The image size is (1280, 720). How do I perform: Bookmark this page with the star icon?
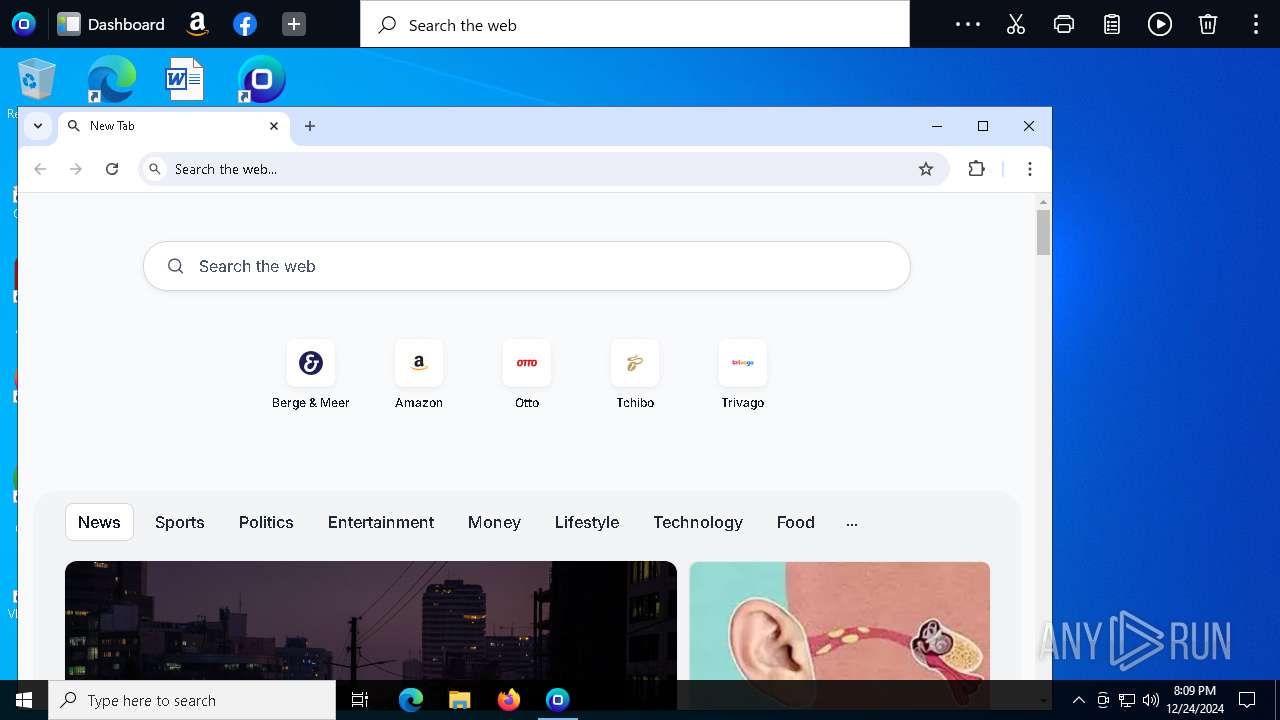click(926, 169)
